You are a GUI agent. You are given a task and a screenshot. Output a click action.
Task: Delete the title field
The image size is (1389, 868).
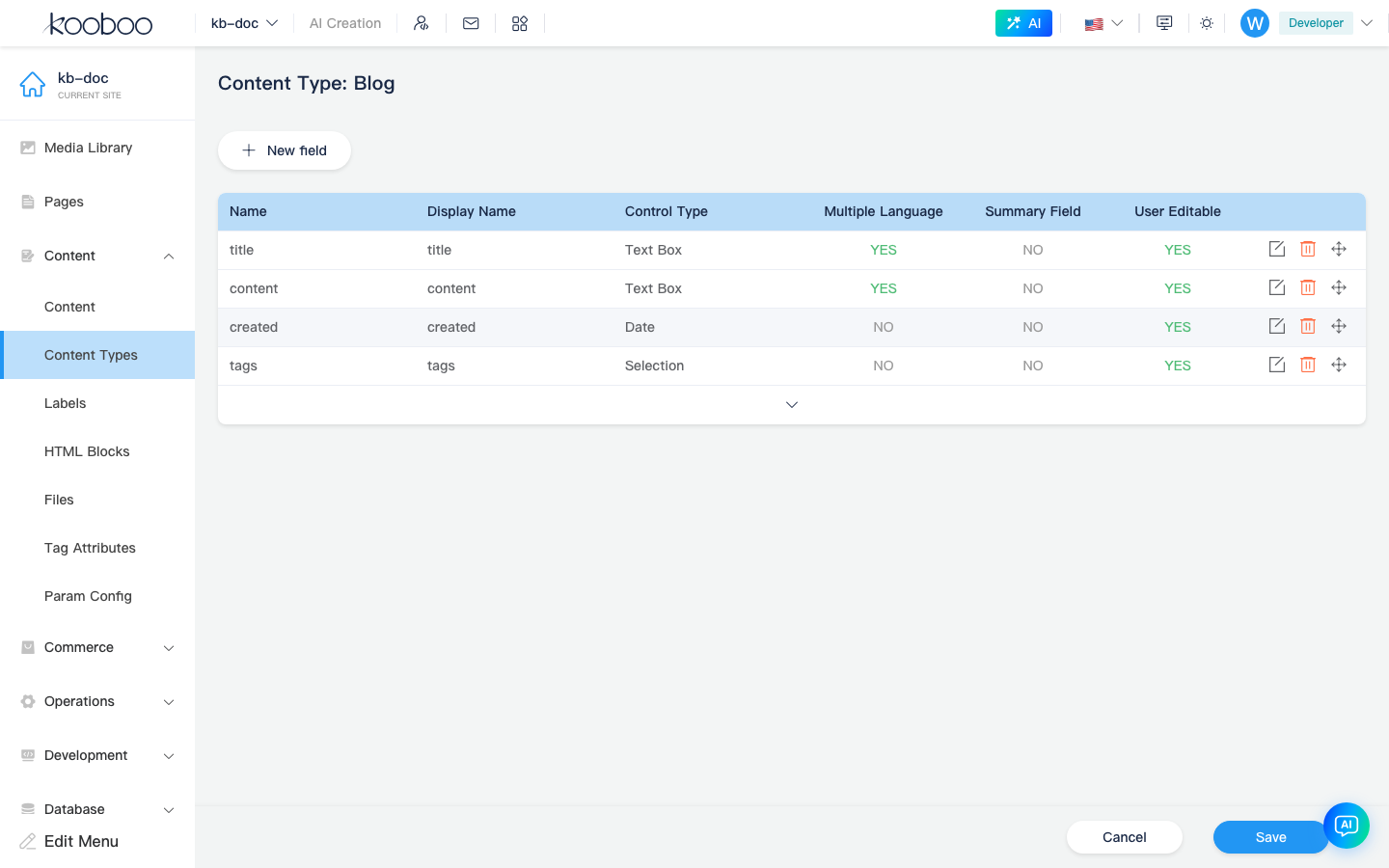tap(1308, 249)
